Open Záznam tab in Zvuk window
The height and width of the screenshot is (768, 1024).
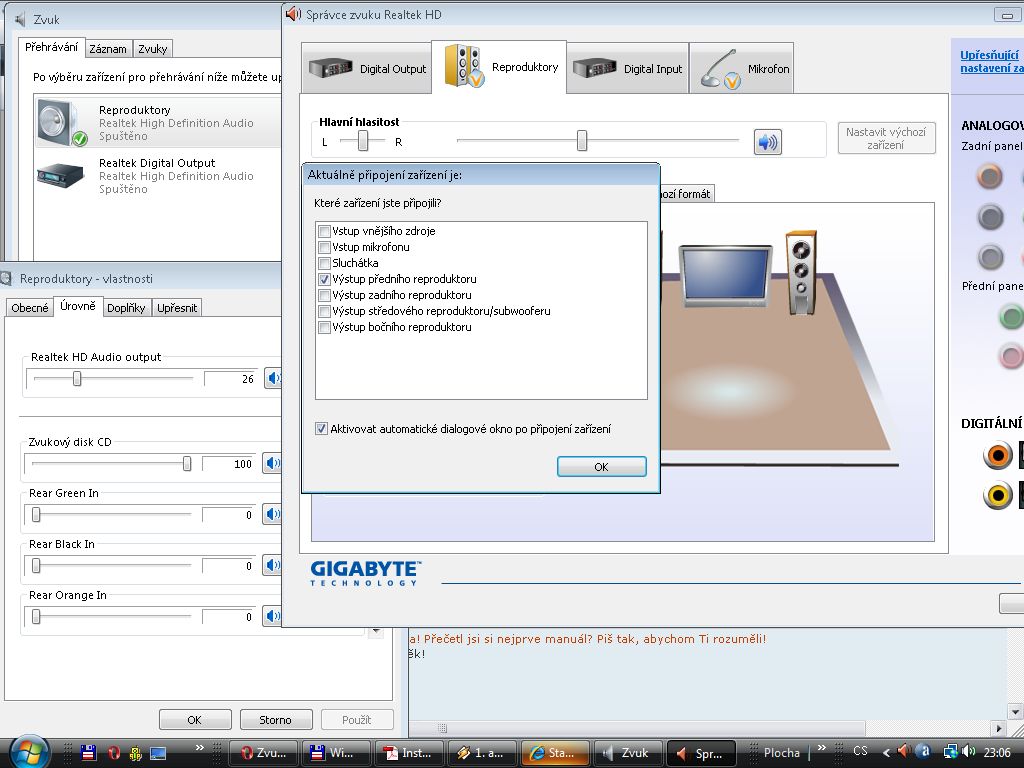[108, 49]
